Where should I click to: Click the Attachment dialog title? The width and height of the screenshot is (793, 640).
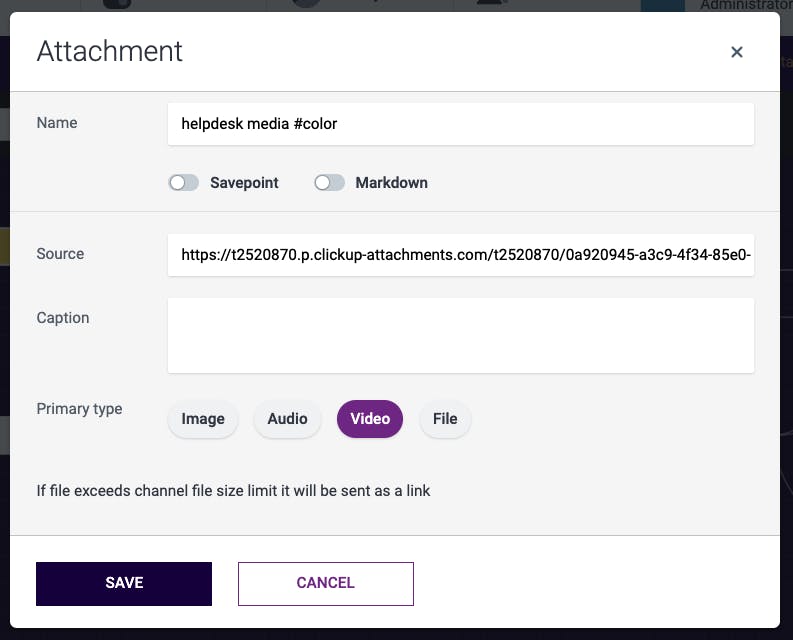point(110,52)
